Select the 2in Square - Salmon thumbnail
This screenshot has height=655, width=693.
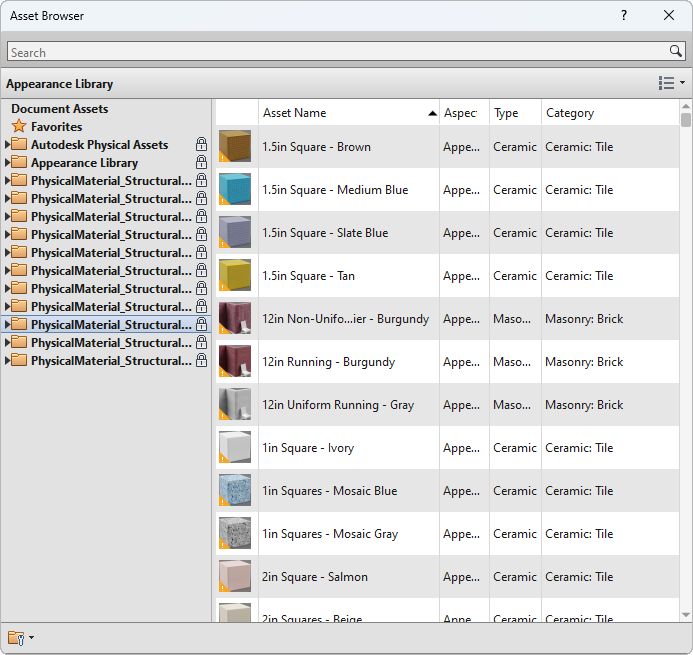tap(235, 576)
